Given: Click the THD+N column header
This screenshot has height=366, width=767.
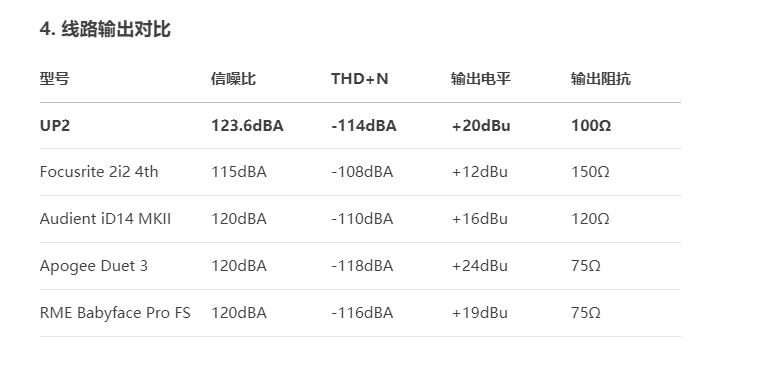Looking at the screenshot, I should pos(360,78).
